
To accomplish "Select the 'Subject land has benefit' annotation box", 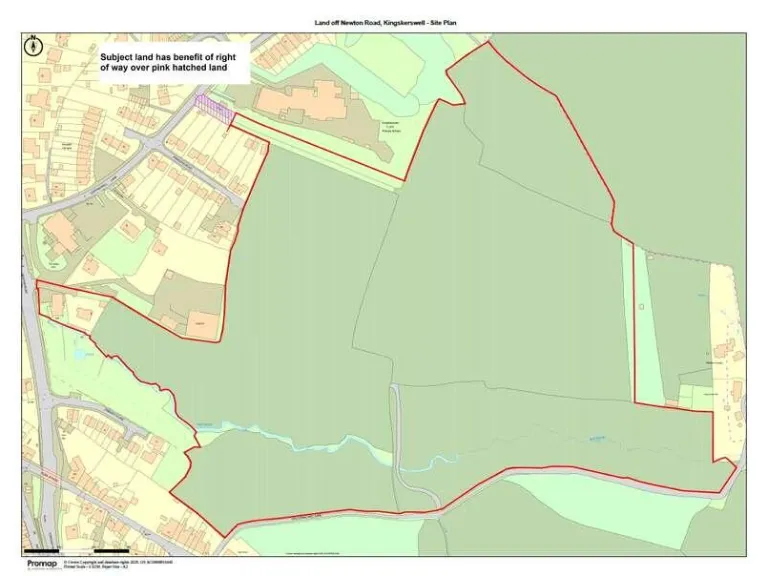I will [x=165, y=64].
